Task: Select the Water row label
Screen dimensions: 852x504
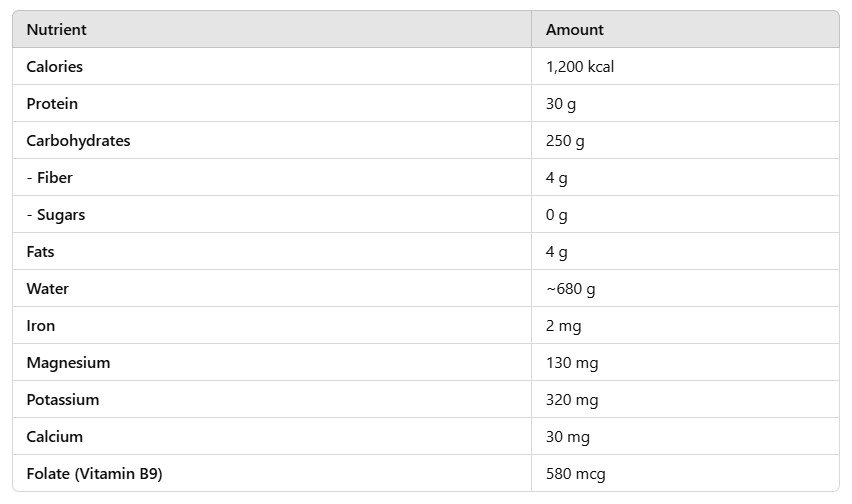Action: coord(48,288)
